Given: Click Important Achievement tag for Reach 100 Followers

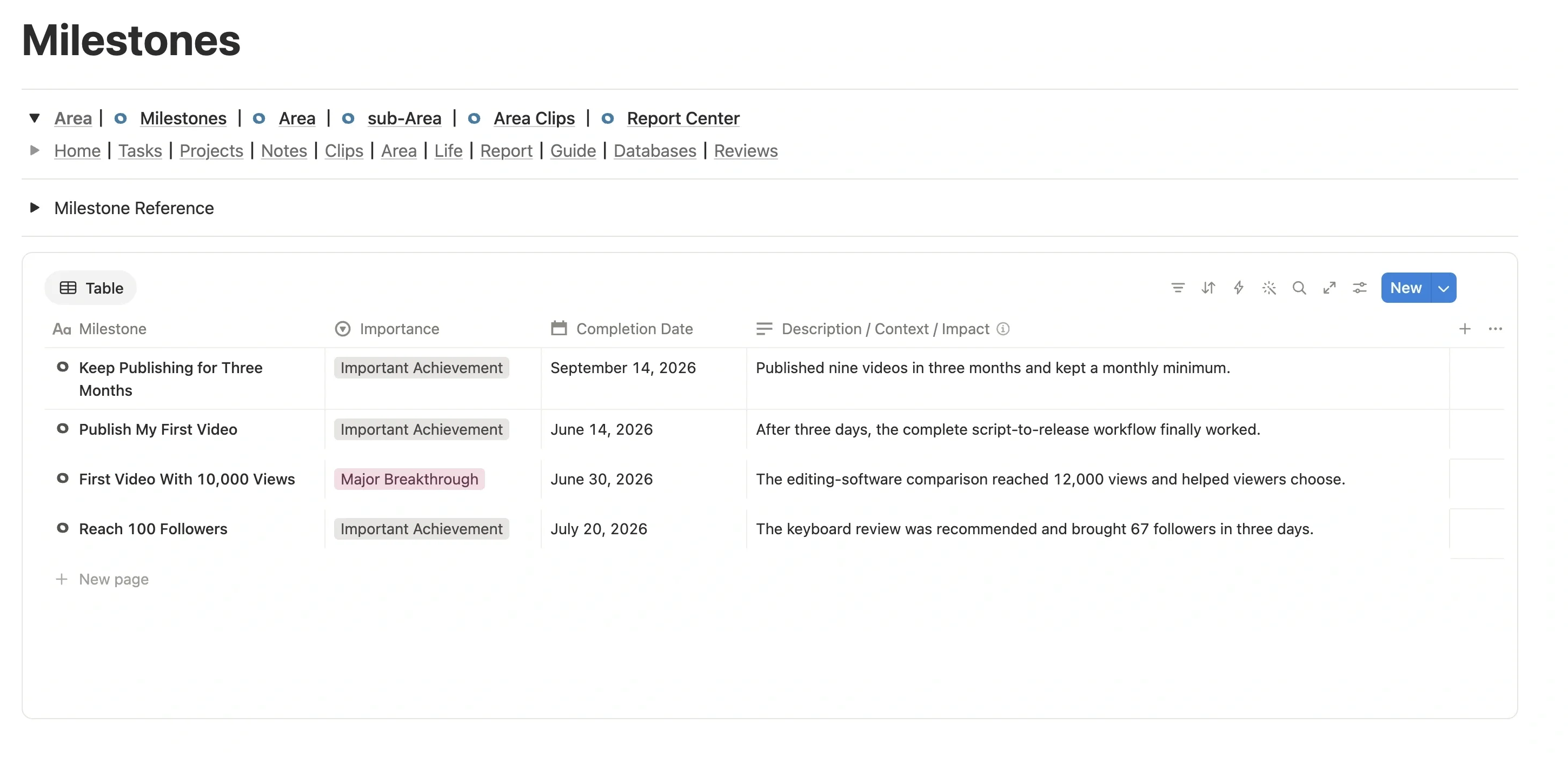Looking at the screenshot, I should pos(421,529).
